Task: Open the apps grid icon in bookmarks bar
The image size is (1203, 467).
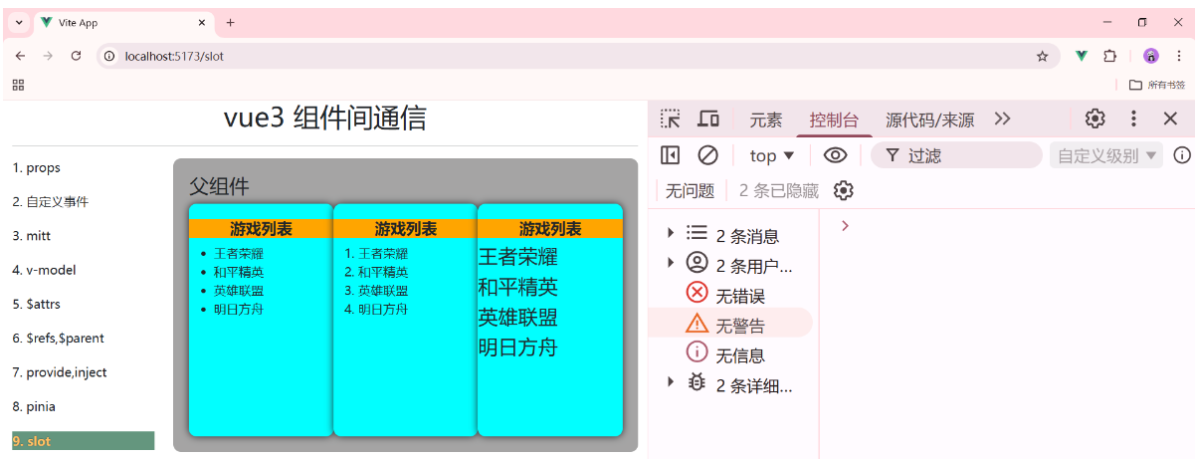Action: (x=18, y=85)
